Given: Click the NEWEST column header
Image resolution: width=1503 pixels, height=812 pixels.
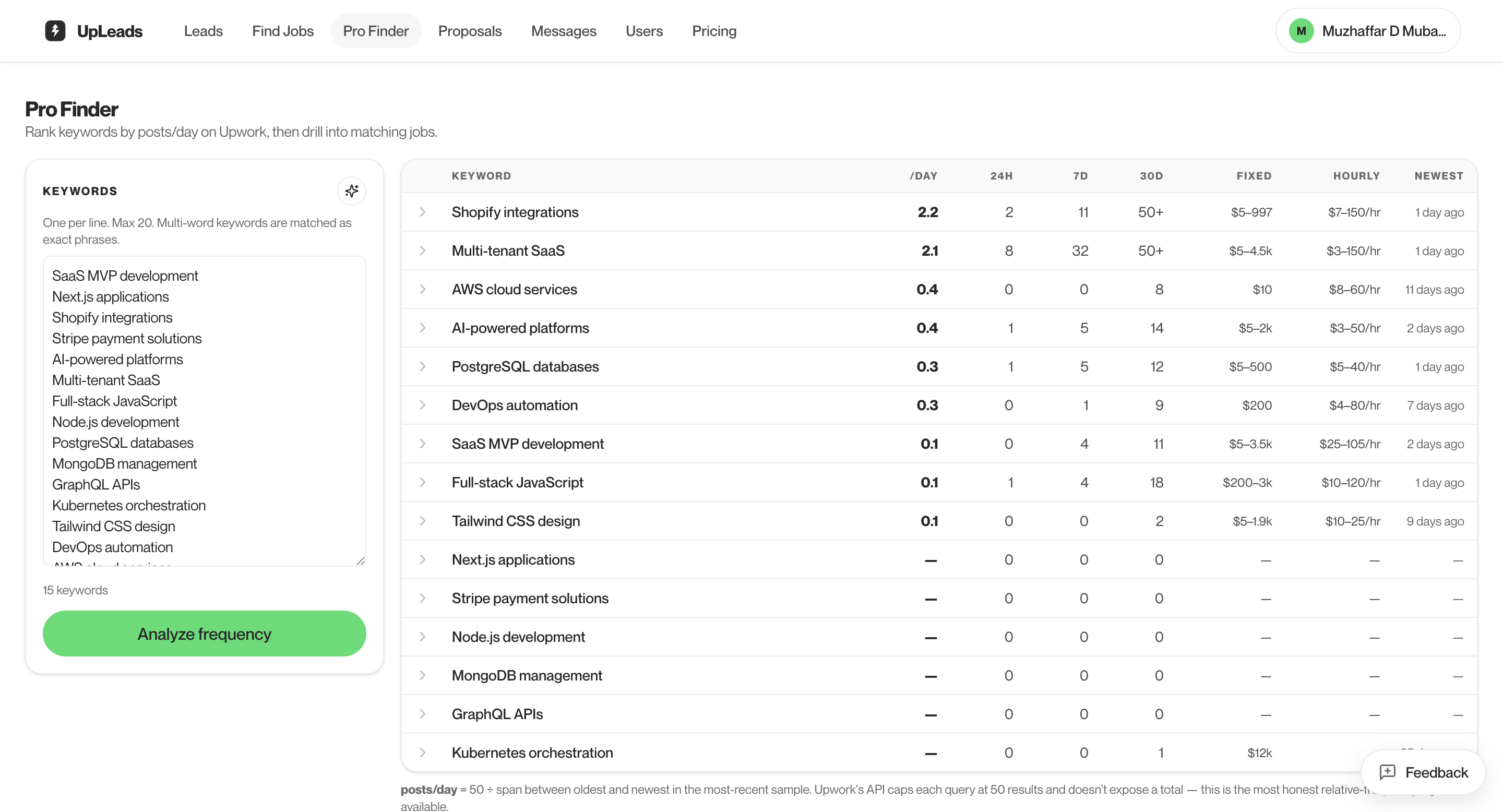Looking at the screenshot, I should click(1439, 175).
